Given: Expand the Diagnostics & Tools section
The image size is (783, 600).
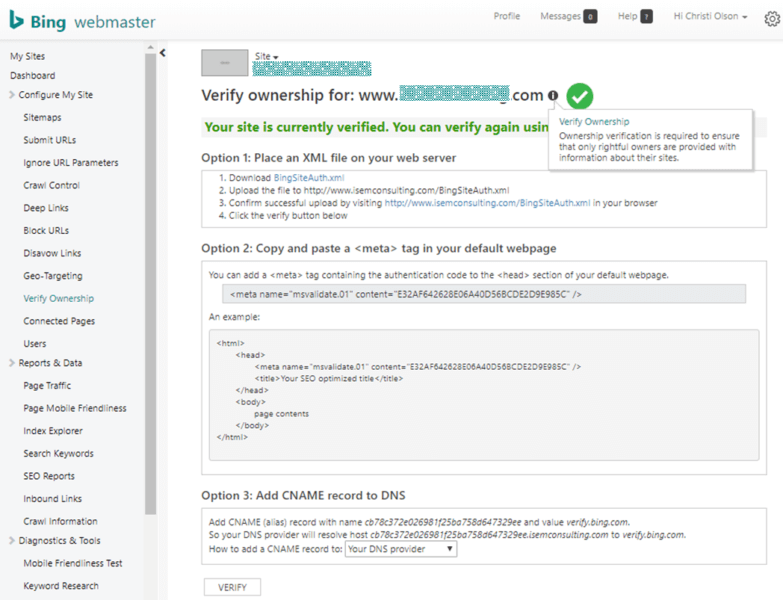Looking at the screenshot, I should (x=54, y=540).
